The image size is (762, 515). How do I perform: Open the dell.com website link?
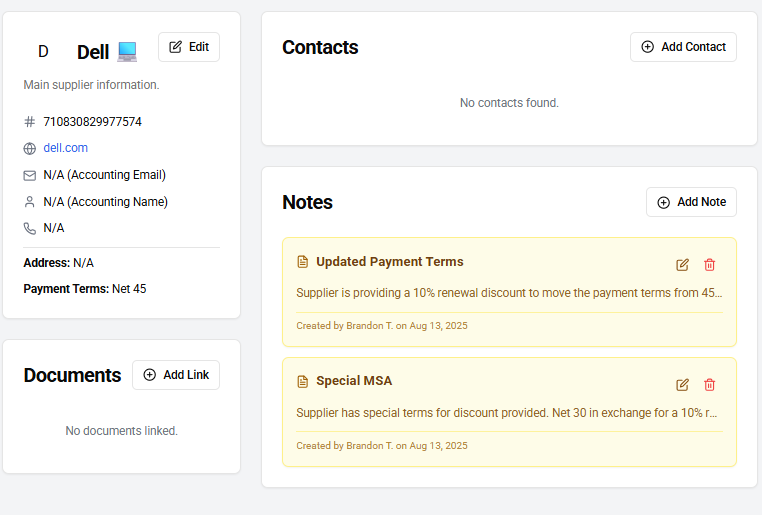pos(66,148)
